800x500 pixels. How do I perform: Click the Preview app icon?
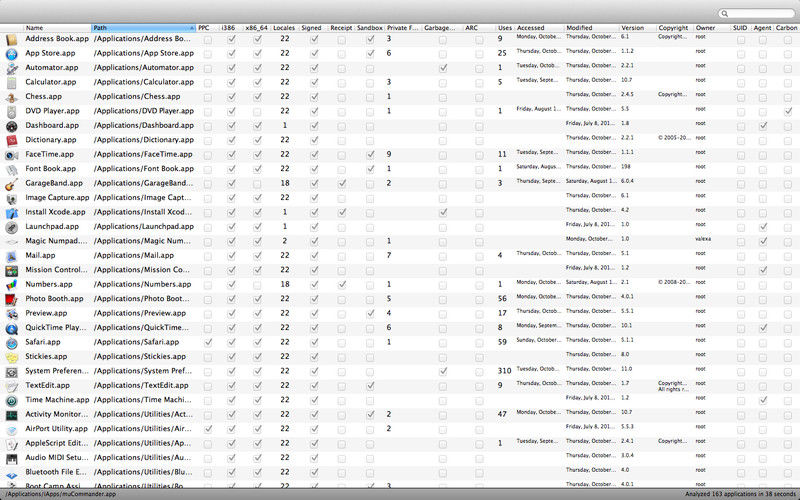[11, 314]
